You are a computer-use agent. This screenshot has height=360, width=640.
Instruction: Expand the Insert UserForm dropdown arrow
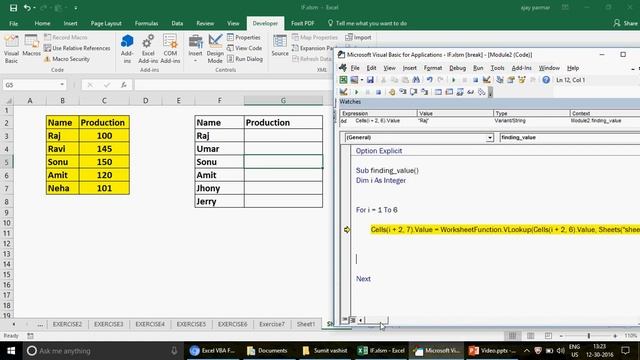click(x=362, y=80)
